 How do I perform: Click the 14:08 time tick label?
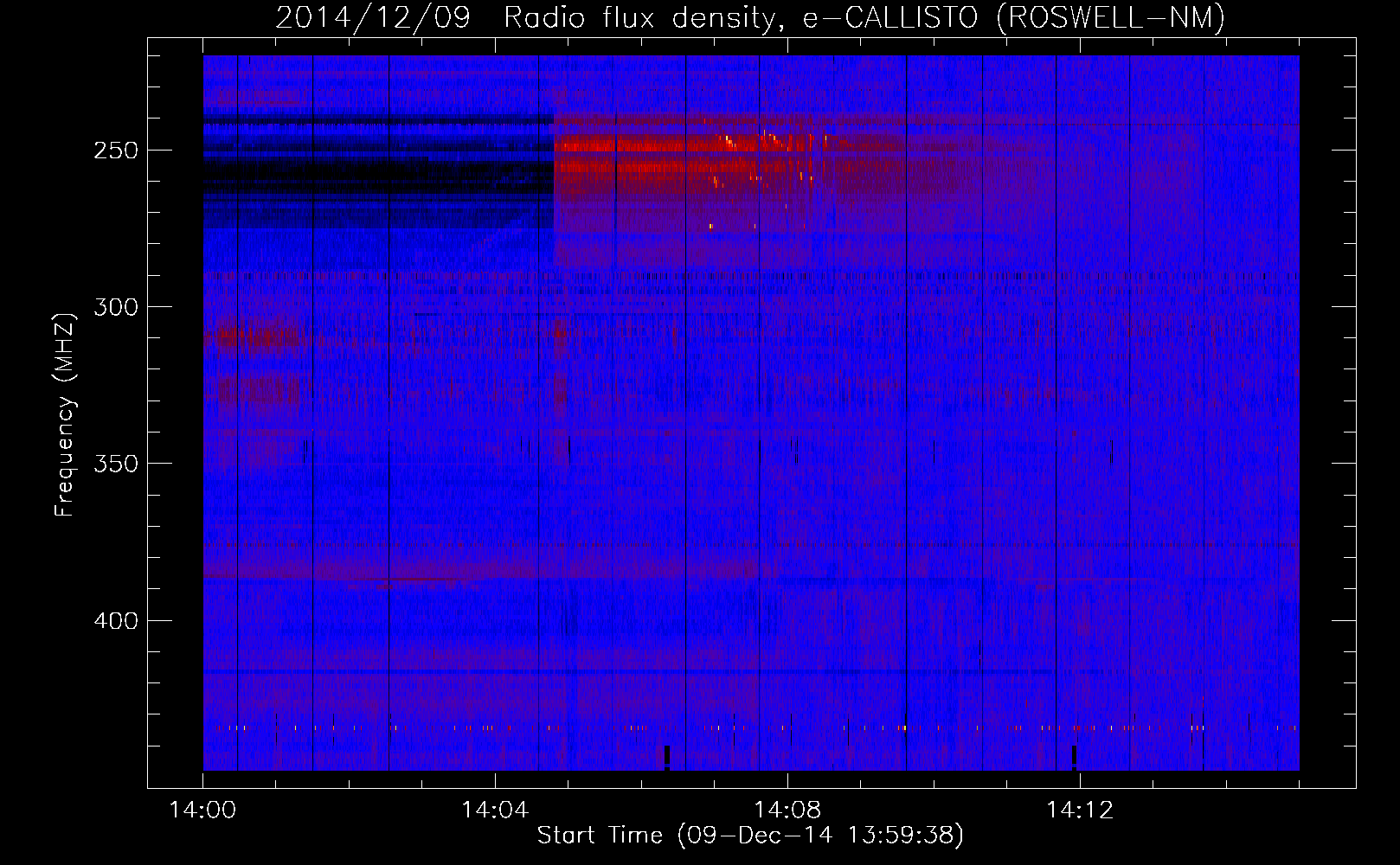(787, 811)
